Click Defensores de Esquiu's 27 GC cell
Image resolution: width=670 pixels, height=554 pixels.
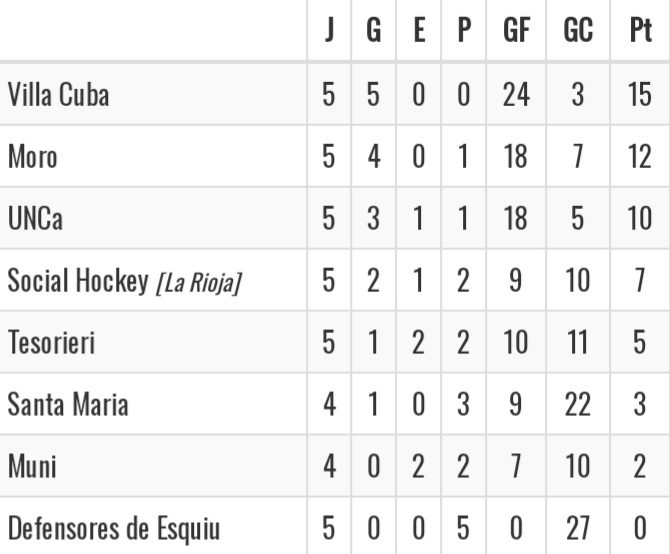[x=577, y=529]
